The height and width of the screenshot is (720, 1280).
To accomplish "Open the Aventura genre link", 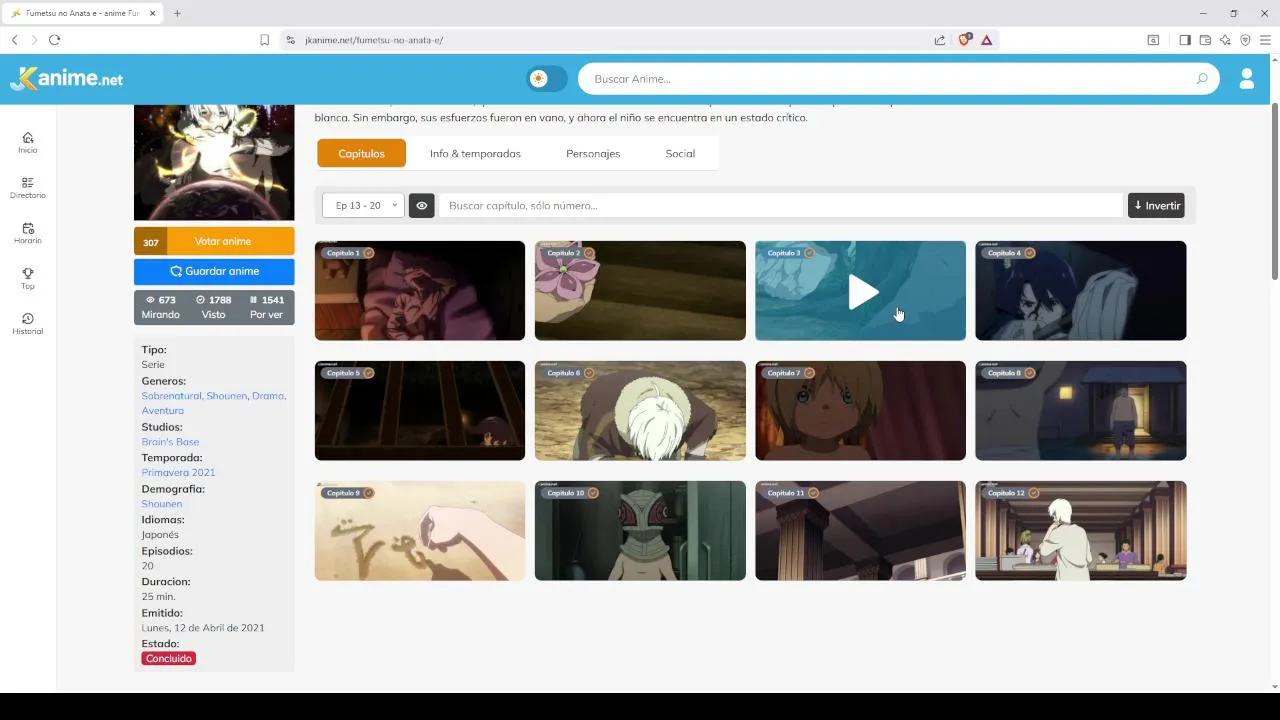I will tap(162, 411).
